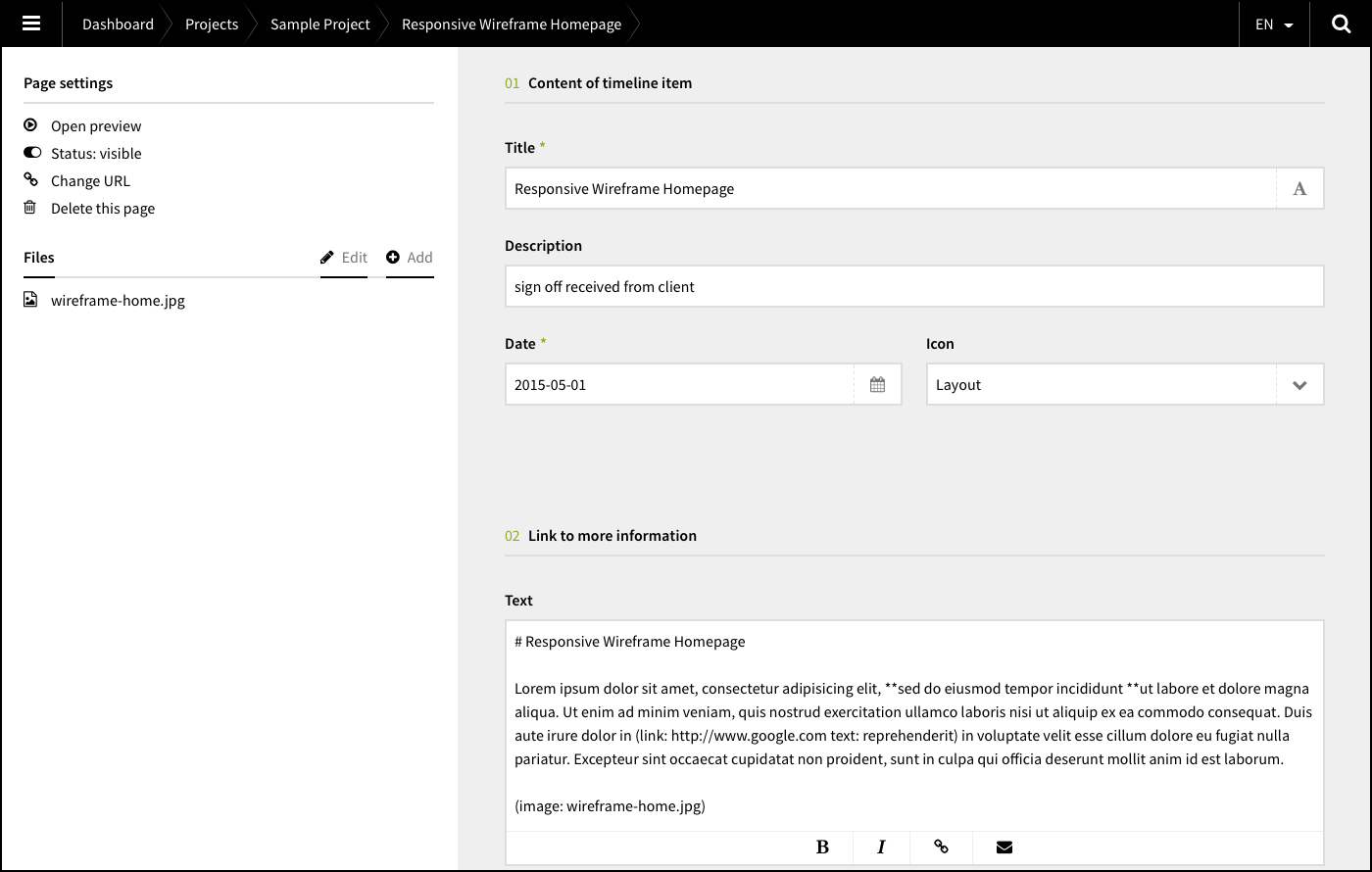Open the EN language dropdown
The image size is (1372, 872).
(1274, 24)
